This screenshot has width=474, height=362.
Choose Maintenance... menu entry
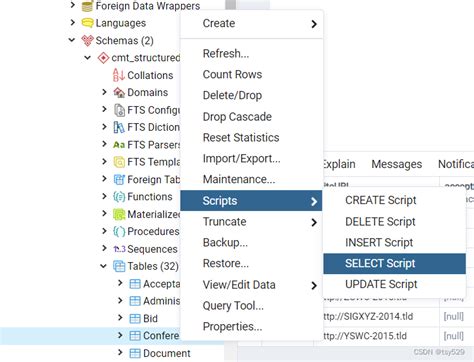tap(251, 179)
